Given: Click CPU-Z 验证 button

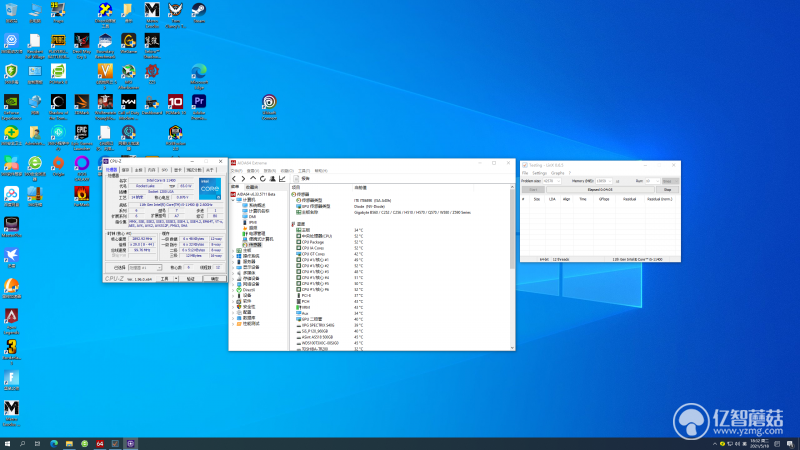Looking at the screenshot, I should tap(190, 279).
